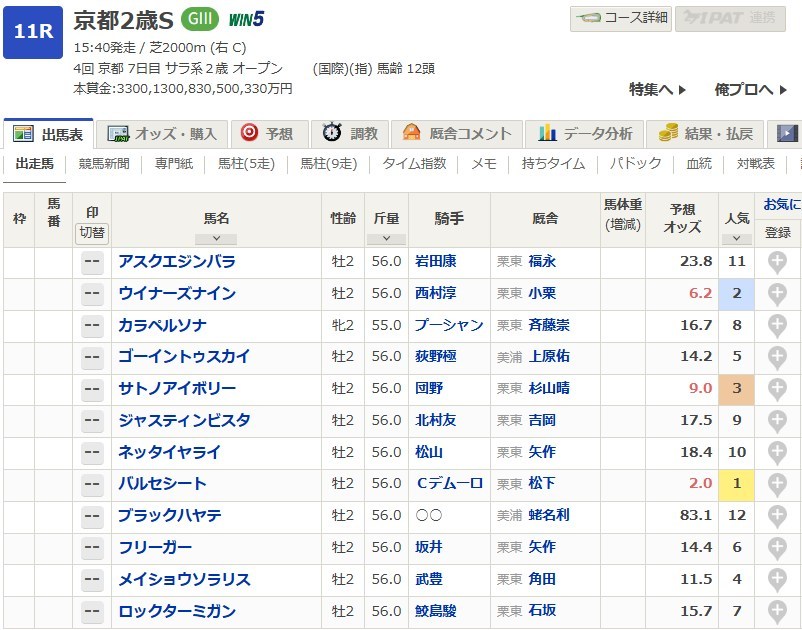Click the コース詳細 button
The width and height of the screenshot is (802, 630).
621,17
